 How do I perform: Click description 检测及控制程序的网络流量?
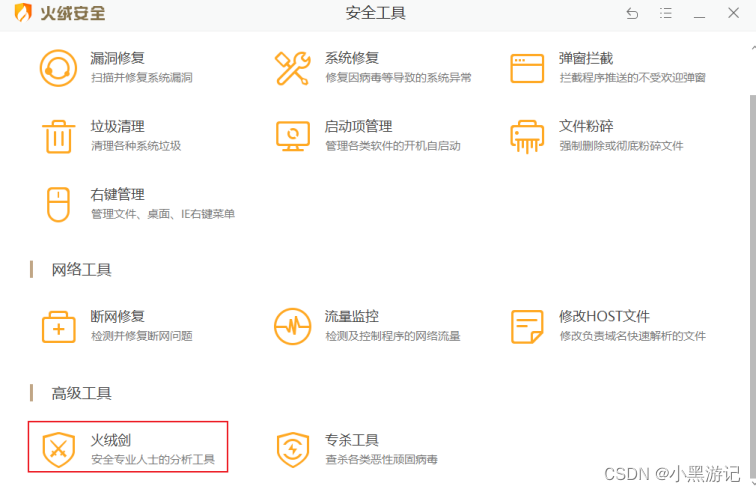[x=393, y=336]
